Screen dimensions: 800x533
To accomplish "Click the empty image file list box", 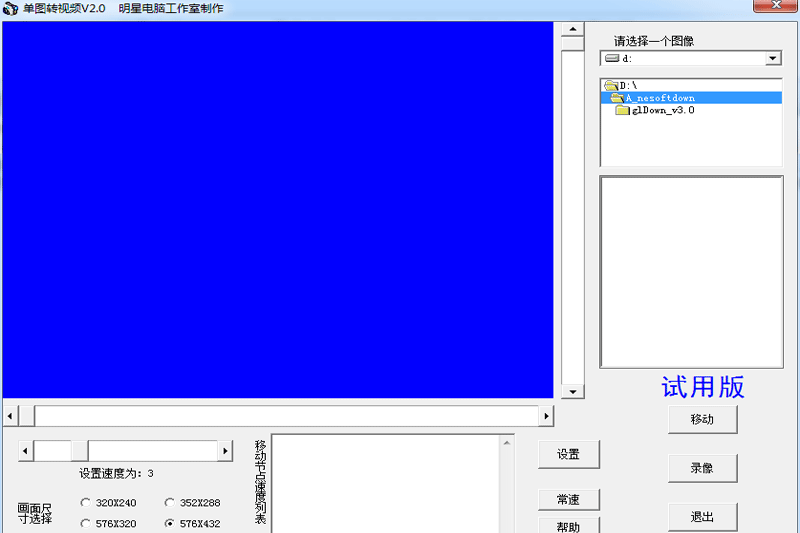I will coord(691,272).
